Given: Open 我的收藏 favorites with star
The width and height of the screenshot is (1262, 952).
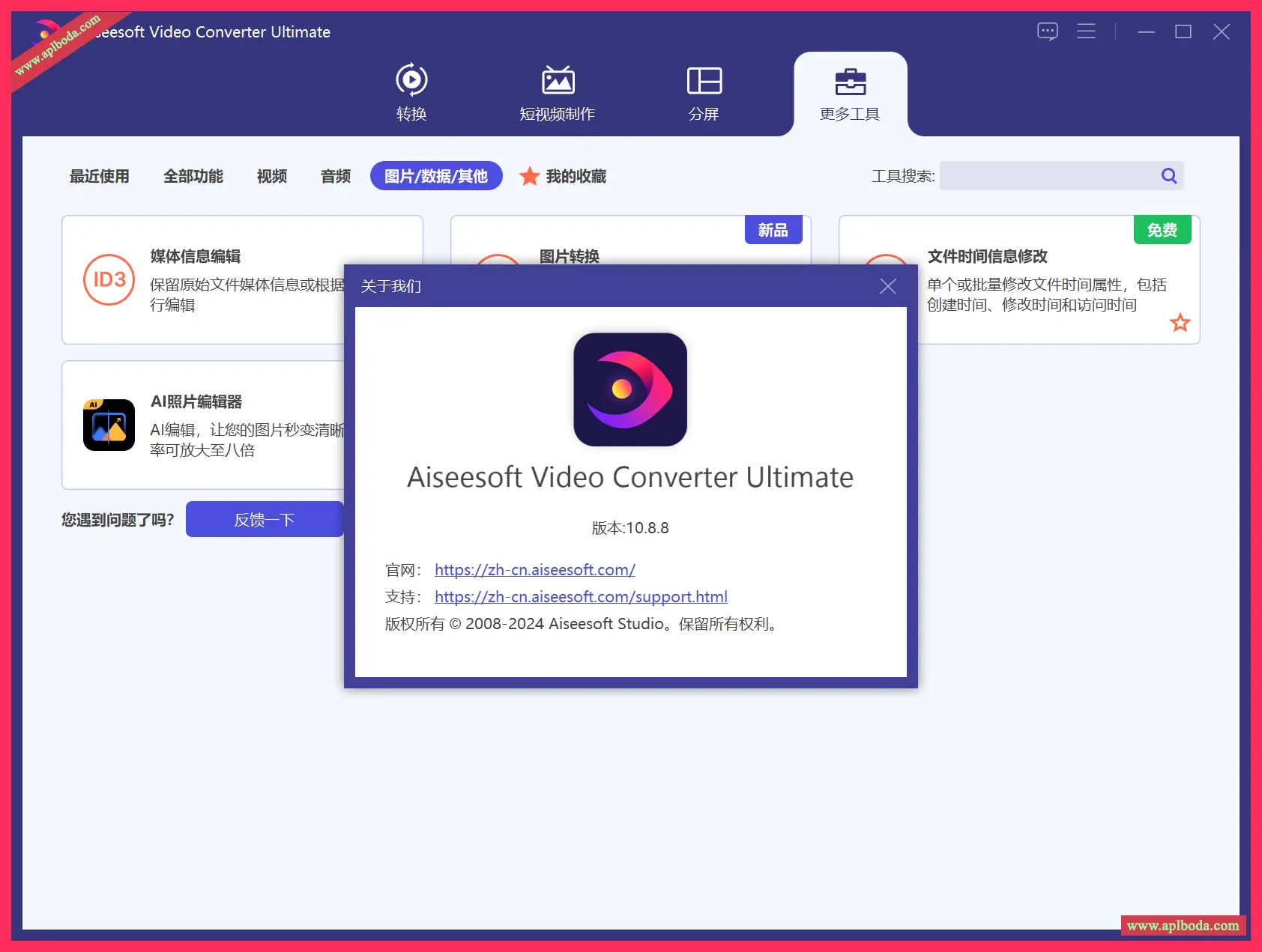Looking at the screenshot, I should pos(564,176).
